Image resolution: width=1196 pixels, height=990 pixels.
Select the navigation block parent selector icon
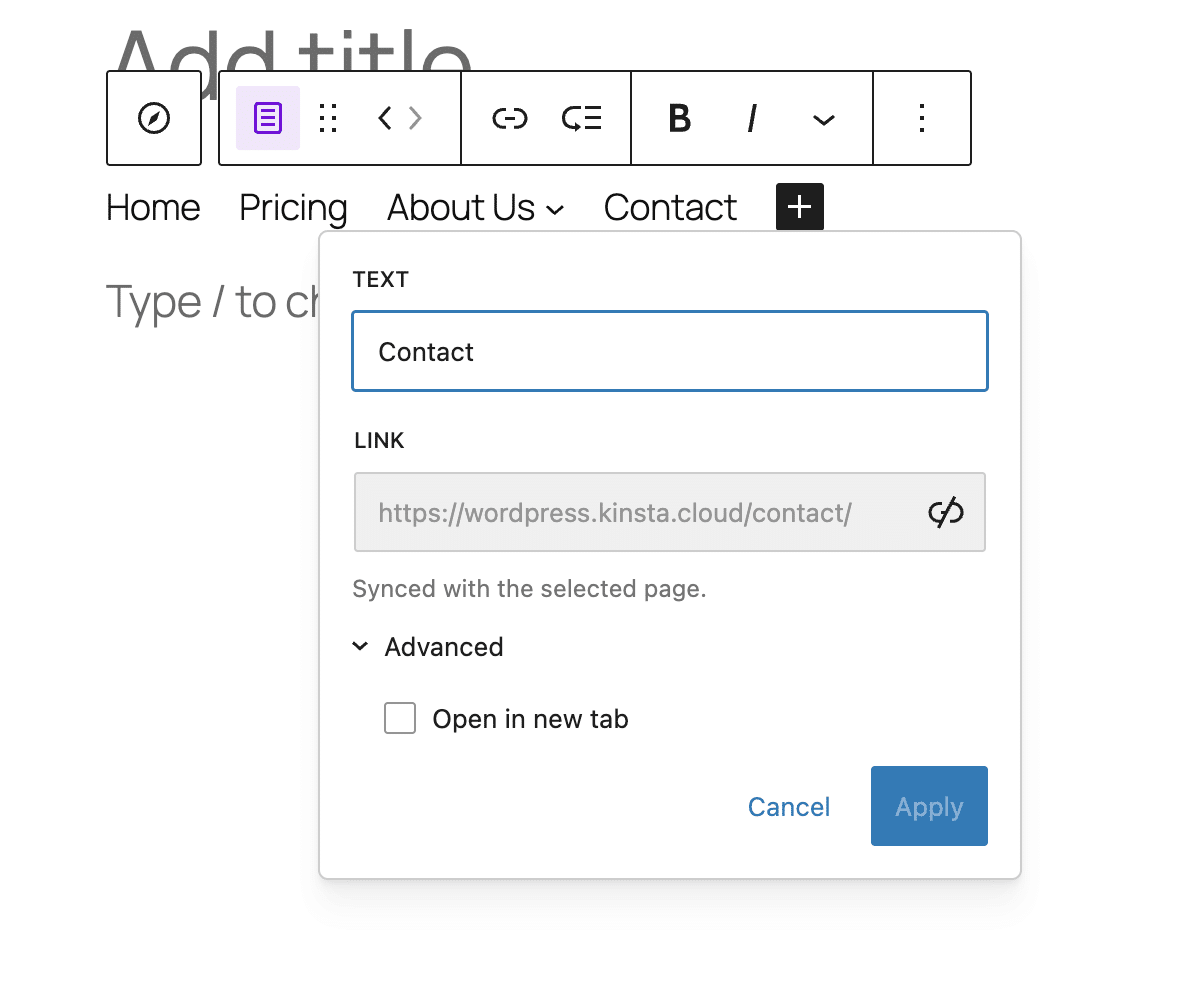153,117
